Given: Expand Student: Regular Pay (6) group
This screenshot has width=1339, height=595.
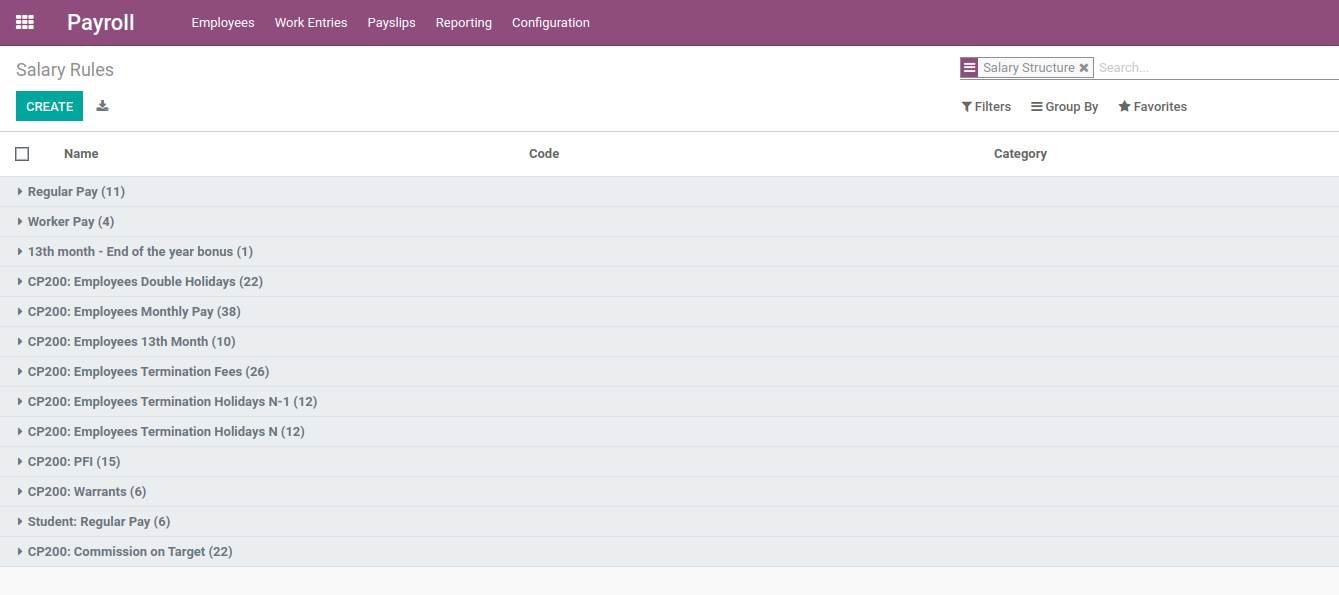Looking at the screenshot, I should click(669, 521).
